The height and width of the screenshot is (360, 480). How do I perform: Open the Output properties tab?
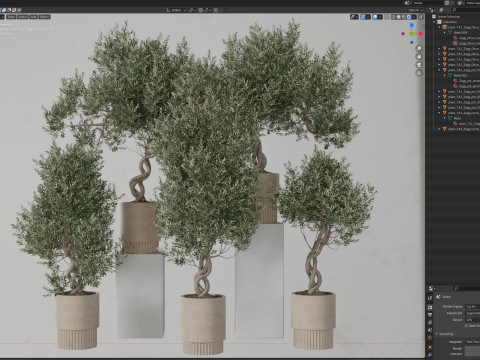tap(430, 315)
